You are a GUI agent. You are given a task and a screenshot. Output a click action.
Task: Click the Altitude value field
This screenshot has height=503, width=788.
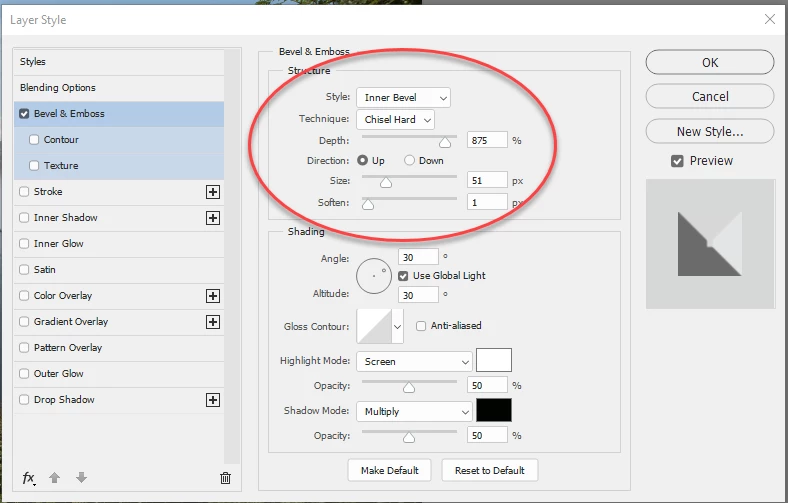click(x=418, y=295)
